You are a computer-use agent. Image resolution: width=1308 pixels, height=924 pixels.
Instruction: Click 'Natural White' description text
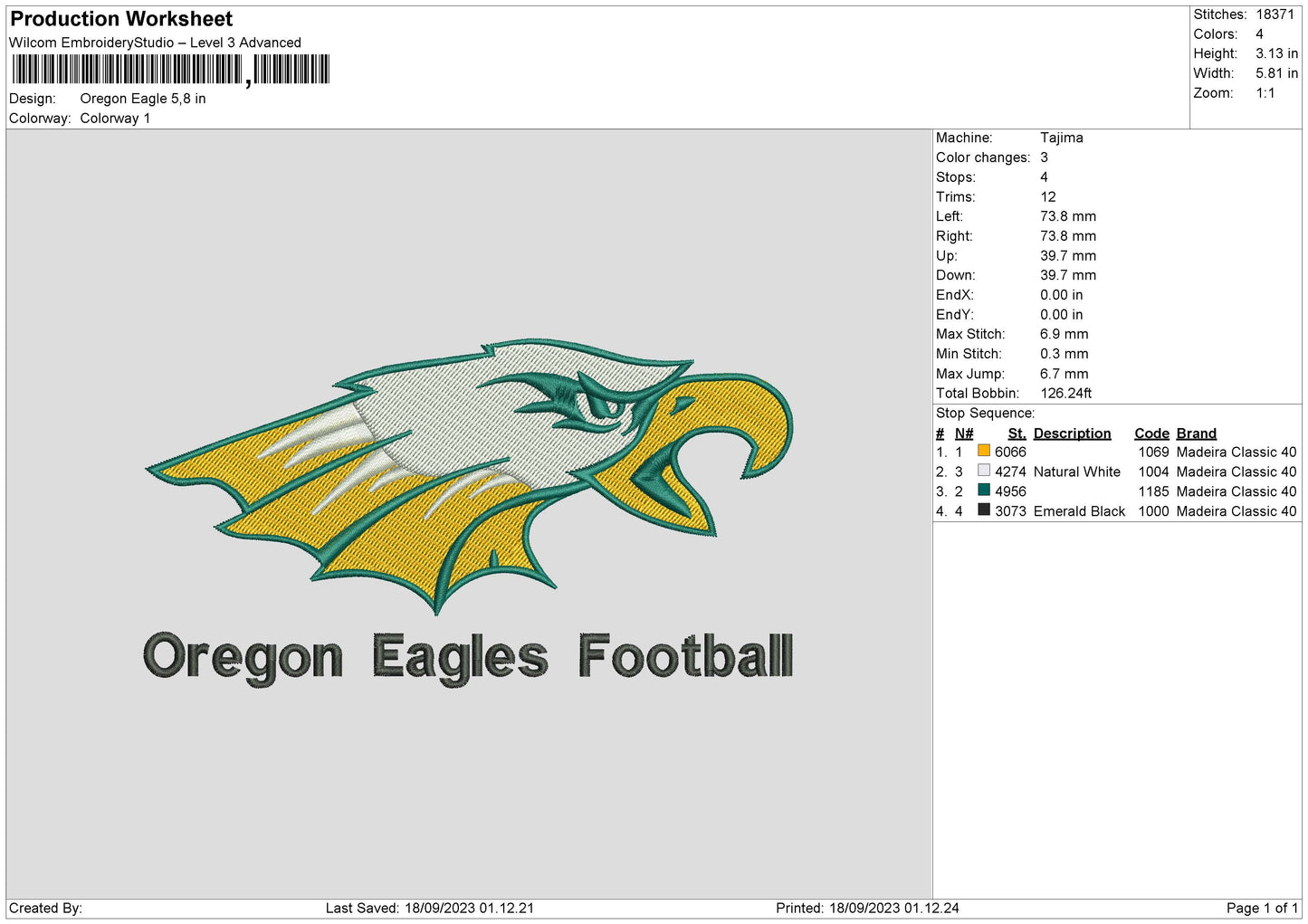pyautogui.click(x=1076, y=472)
